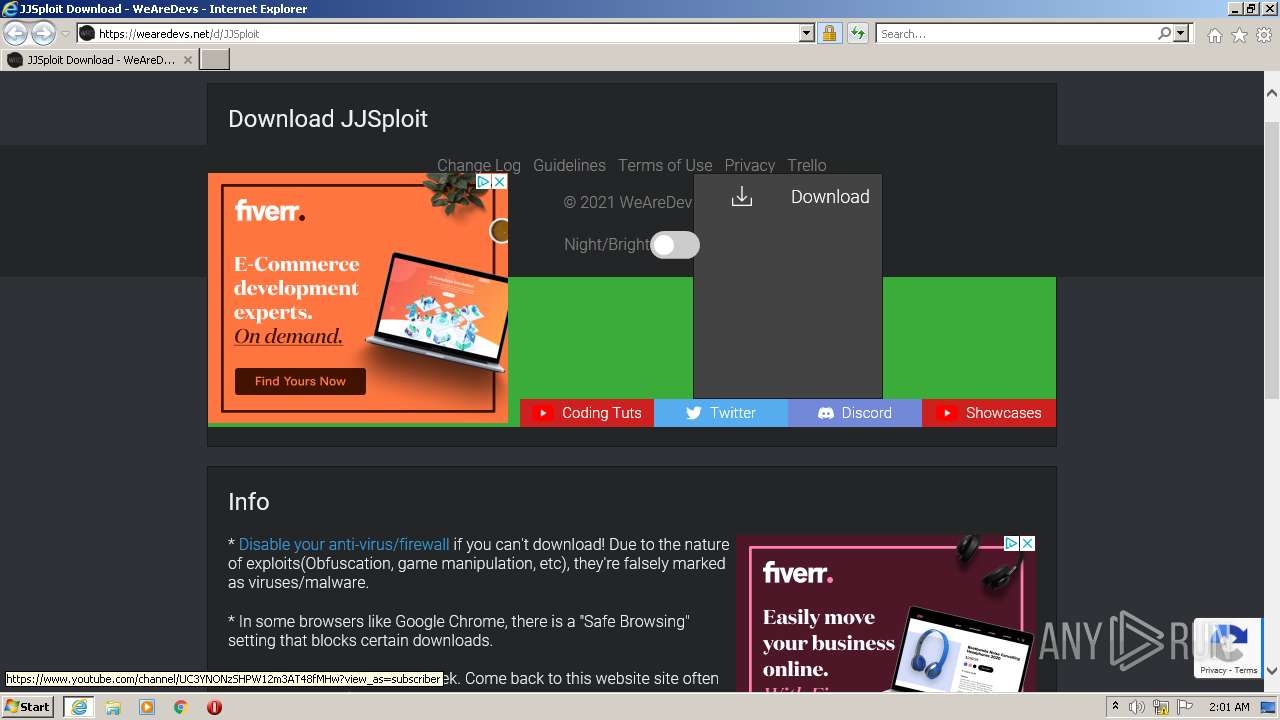Expand the search provider dropdown
Image resolution: width=1280 pixels, height=720 pixels.
coord(1182,34)
